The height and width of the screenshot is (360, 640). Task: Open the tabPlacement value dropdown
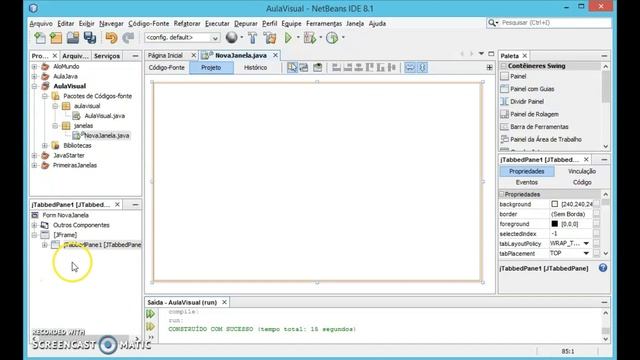[586, 253]
